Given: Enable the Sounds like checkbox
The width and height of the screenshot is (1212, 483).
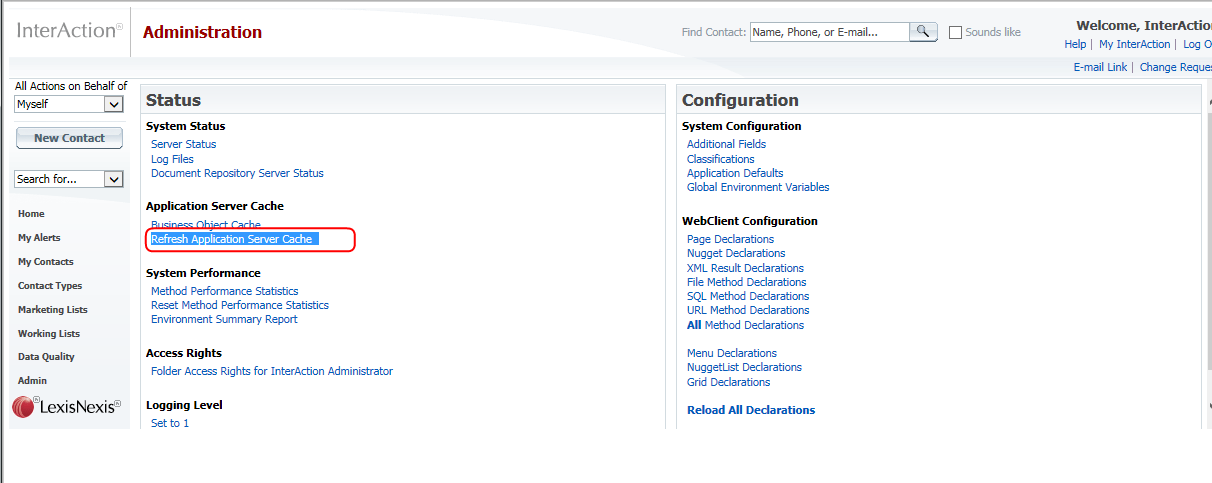Looking at the screenshot, I should point(955,32).
